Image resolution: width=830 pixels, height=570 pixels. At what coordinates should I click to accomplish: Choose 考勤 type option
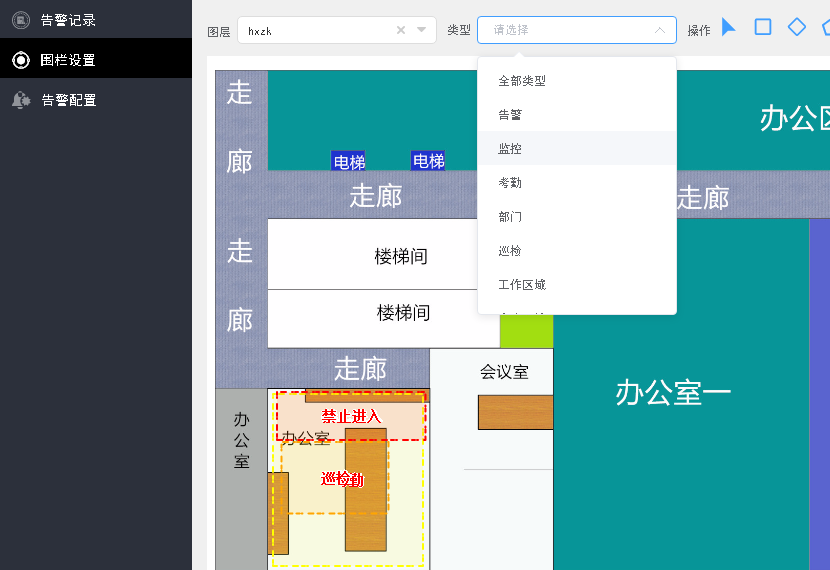pyautogui.click(x=577, y=183)
